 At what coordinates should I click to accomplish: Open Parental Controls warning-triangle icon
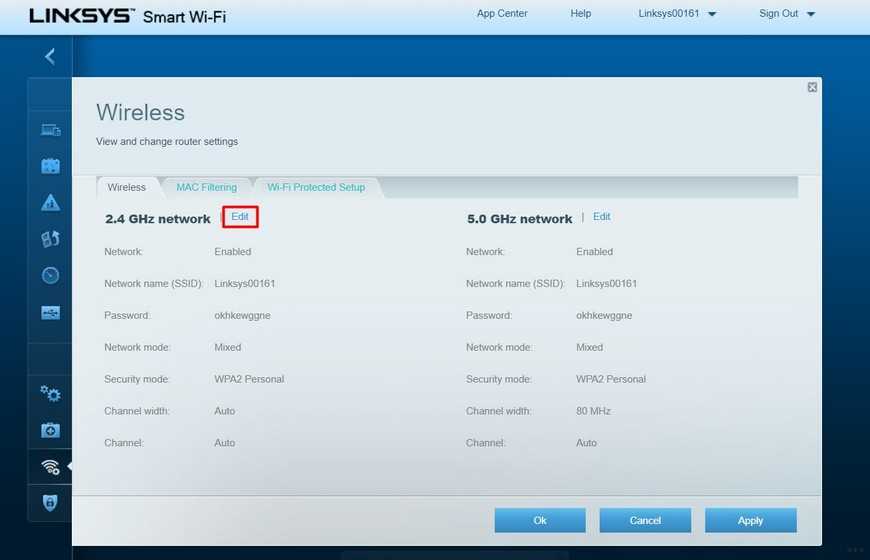click(50, 203)
